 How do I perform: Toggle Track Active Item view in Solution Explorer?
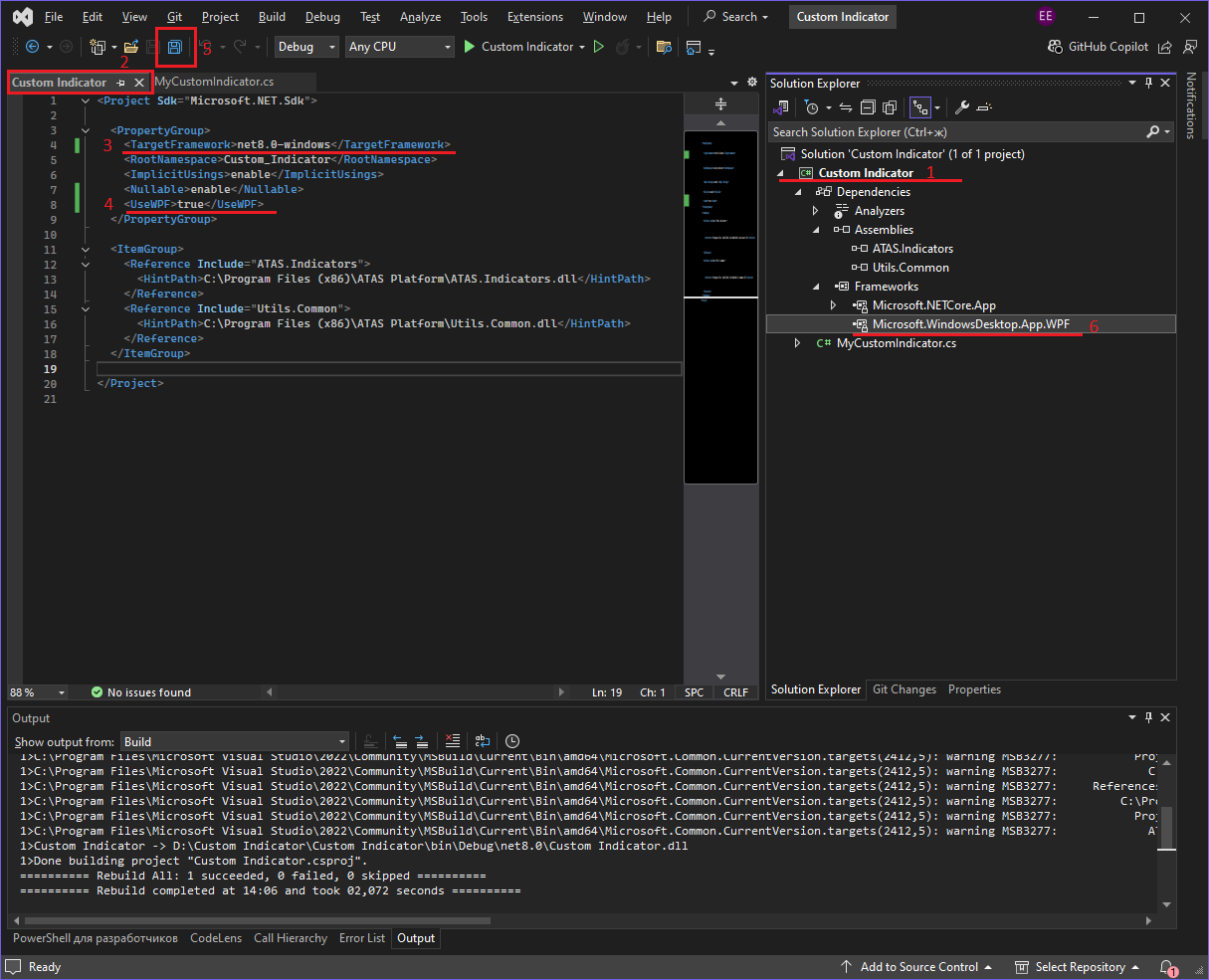coord(920,107)
